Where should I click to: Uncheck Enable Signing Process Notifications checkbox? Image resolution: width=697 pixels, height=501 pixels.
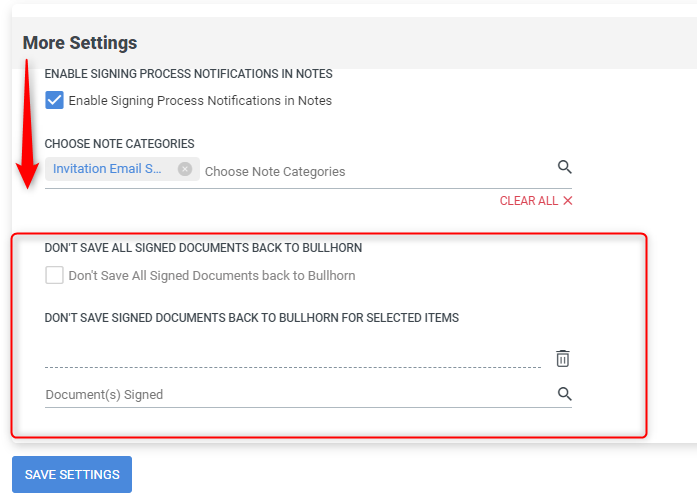55,100
